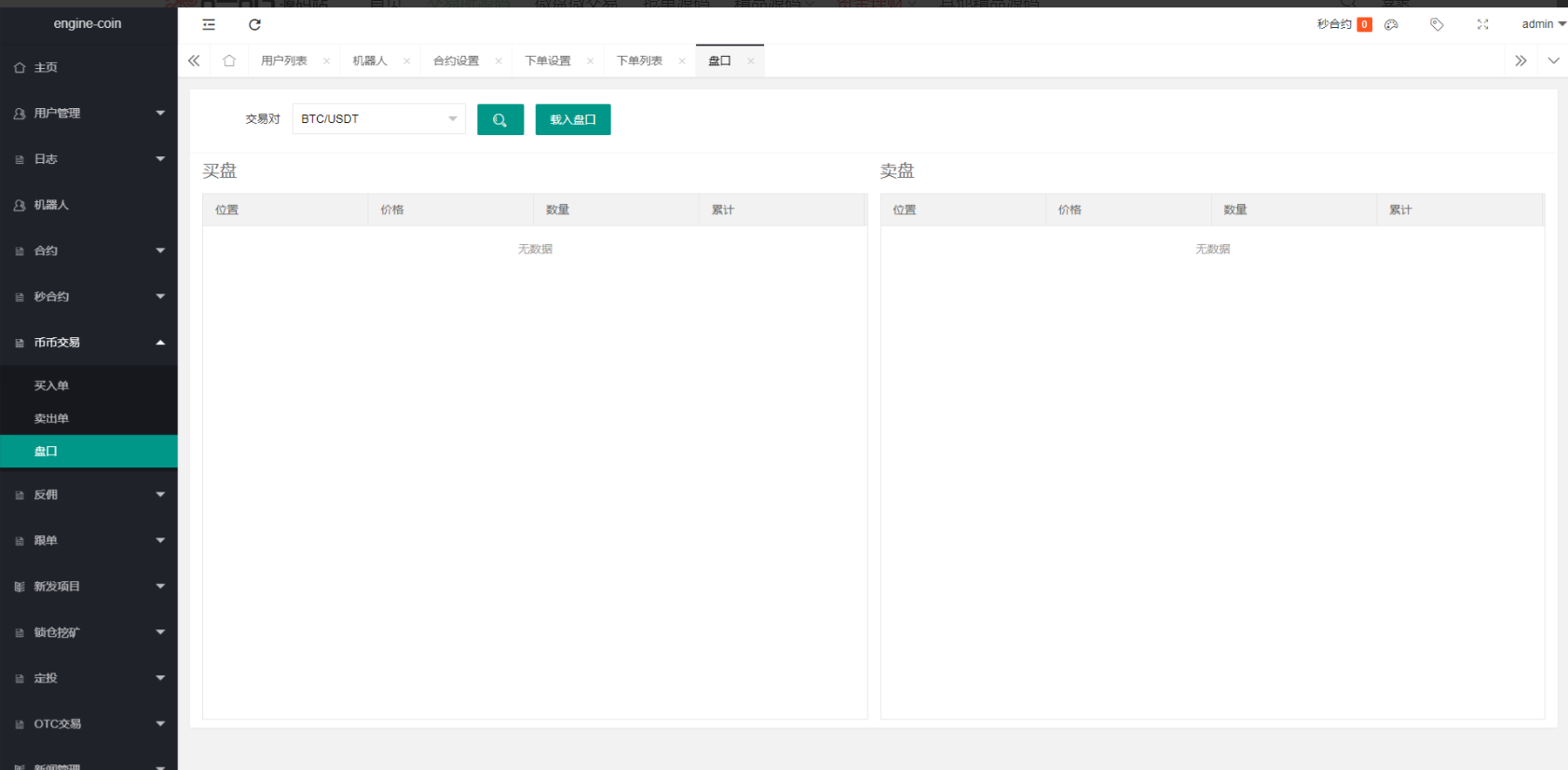Toggle fullscreen mode icon
The height and width of the screenshot is (770, 1568).
point(1482,25)
